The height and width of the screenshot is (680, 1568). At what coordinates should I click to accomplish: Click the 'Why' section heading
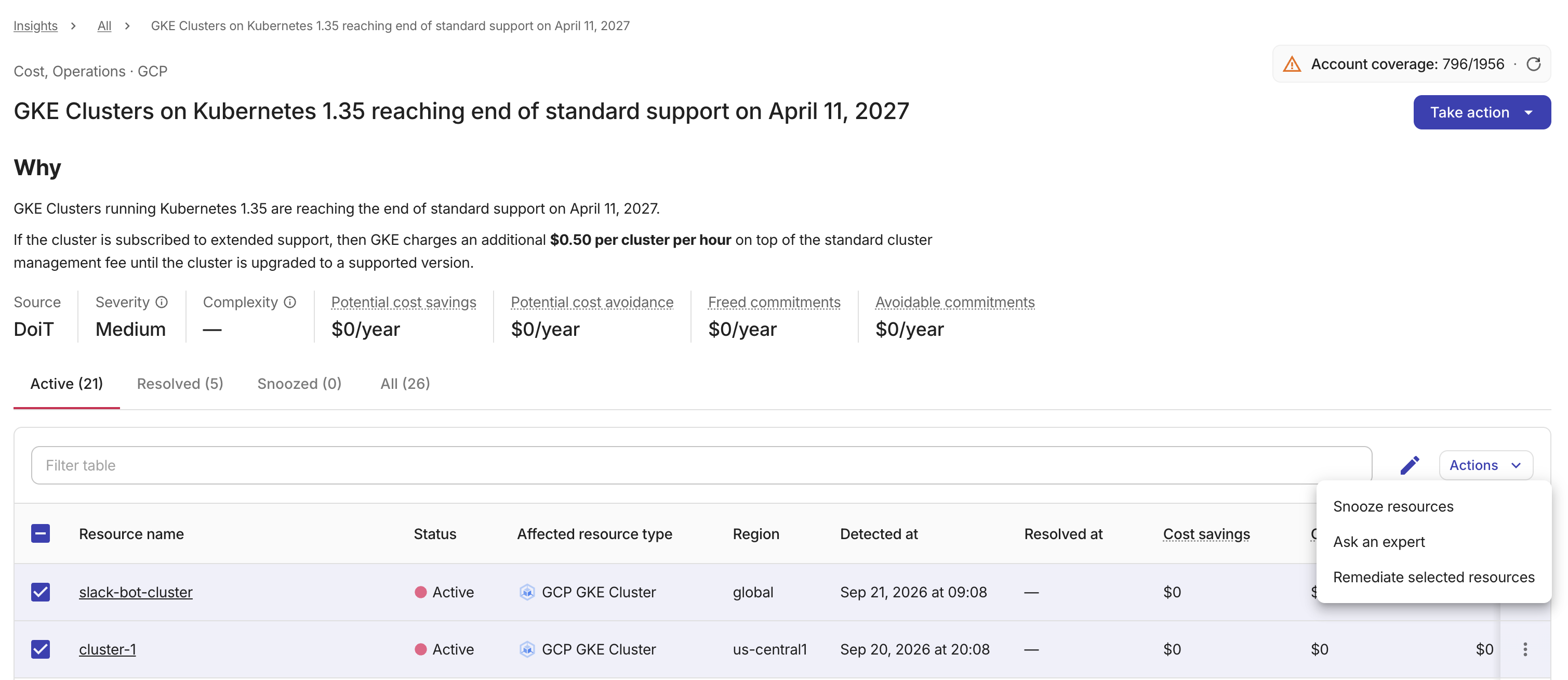(x=37, y=167)
